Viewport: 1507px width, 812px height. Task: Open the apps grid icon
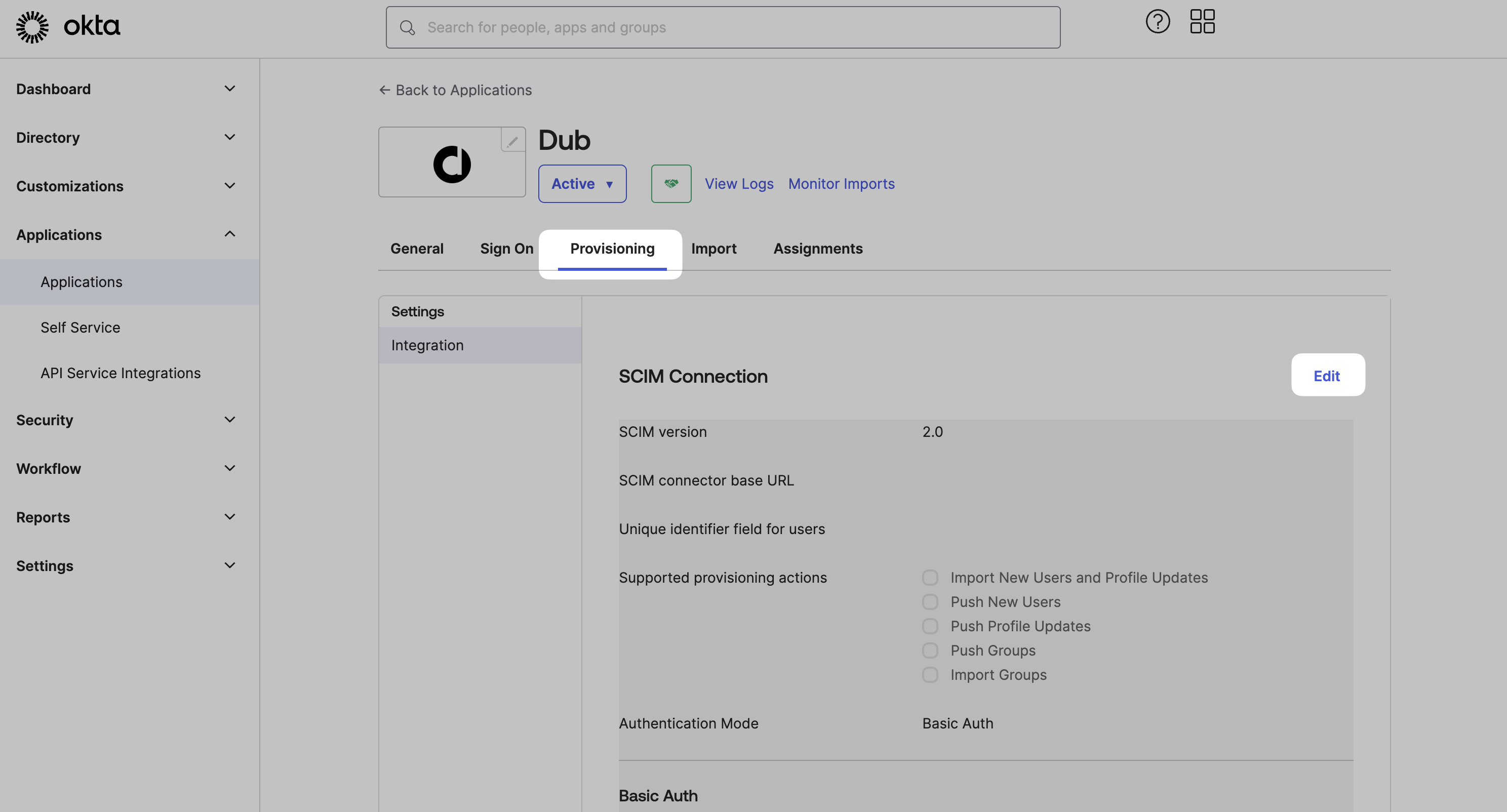tap(1202, 22)
